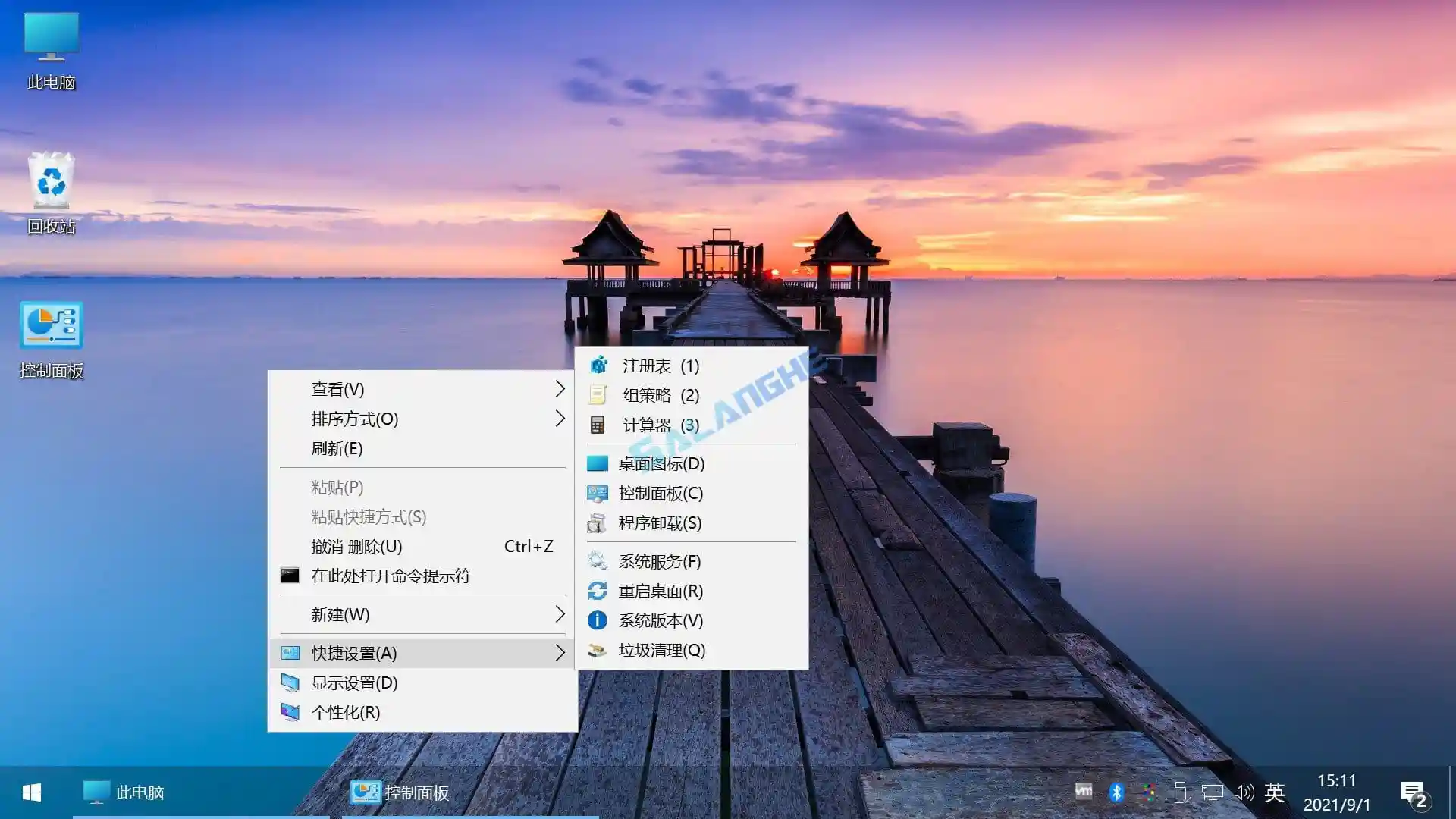
Task: Click the 注册表 (1) registry icon
Action: click(598, 366)
